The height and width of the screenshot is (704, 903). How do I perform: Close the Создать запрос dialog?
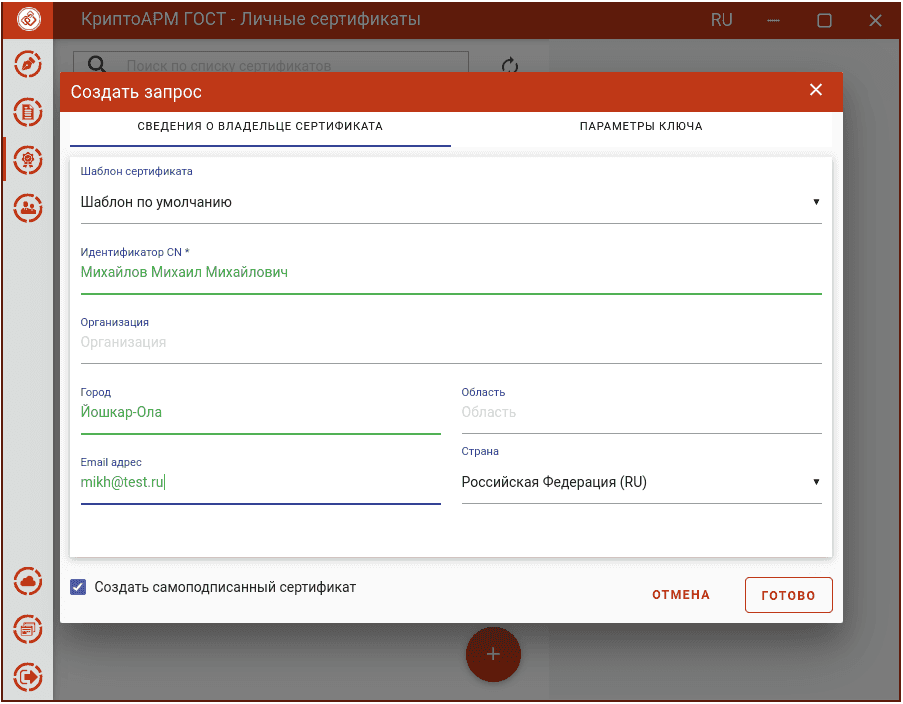pyautogui.click(x=815, y=90)
